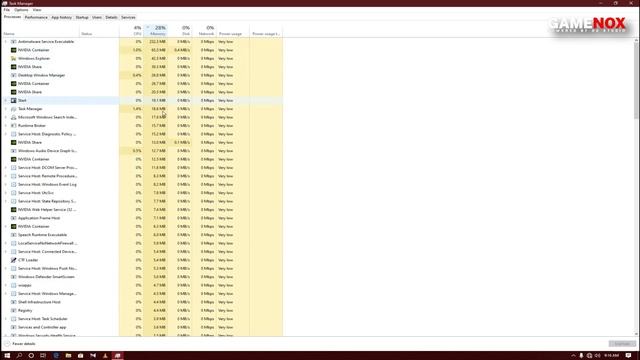640x360 pixels.
Task: Select Service Host: Windows Event Log row
Action: click(x=142, y=184)
